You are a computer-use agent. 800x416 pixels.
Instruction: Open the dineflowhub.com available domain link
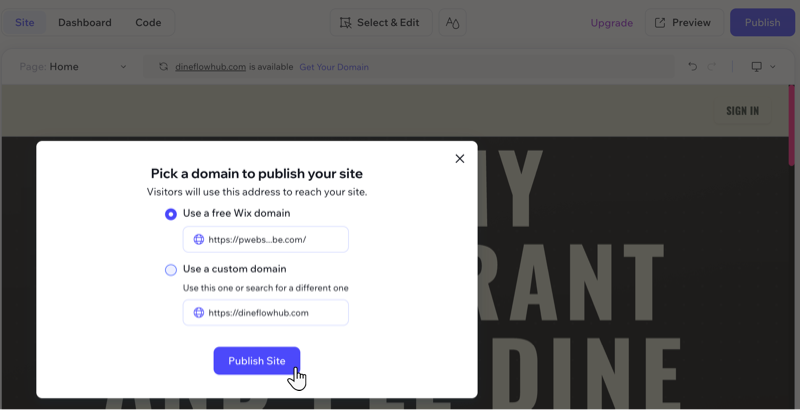click(x=211, y=67)
